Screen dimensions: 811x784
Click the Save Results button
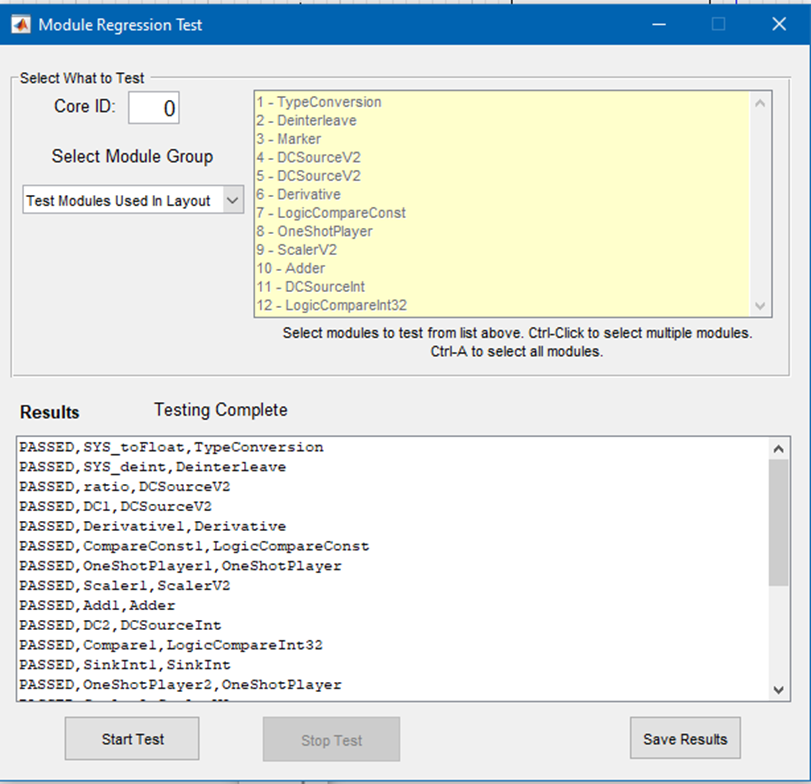685,739
